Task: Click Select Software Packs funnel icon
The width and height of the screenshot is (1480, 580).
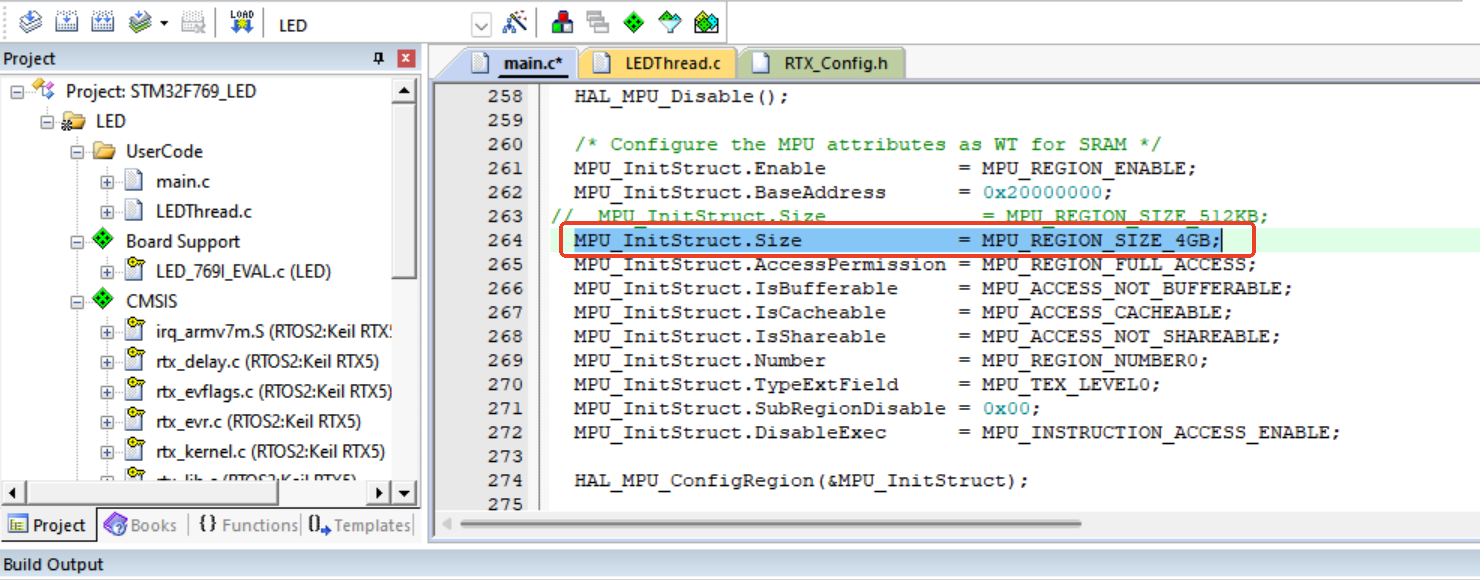Action: 670,23
